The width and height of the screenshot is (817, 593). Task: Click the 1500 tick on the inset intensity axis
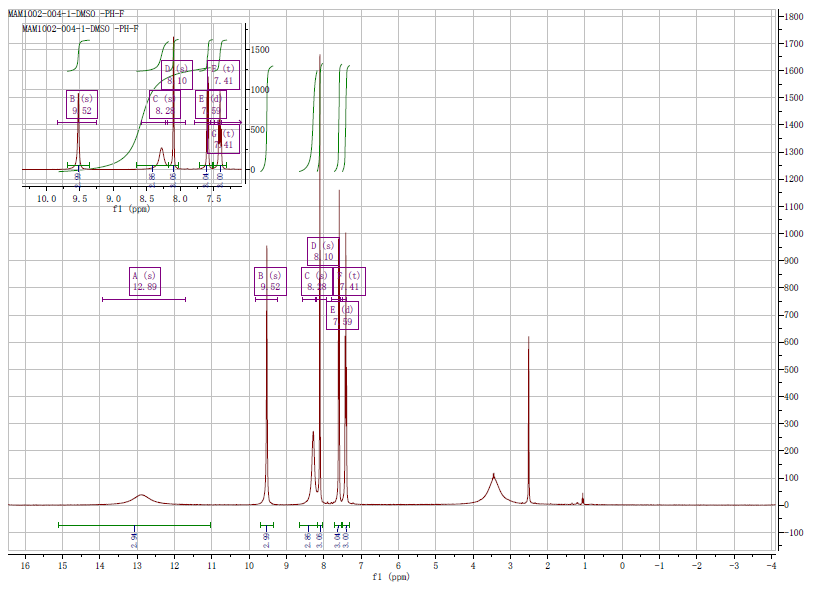pos(260,49)
